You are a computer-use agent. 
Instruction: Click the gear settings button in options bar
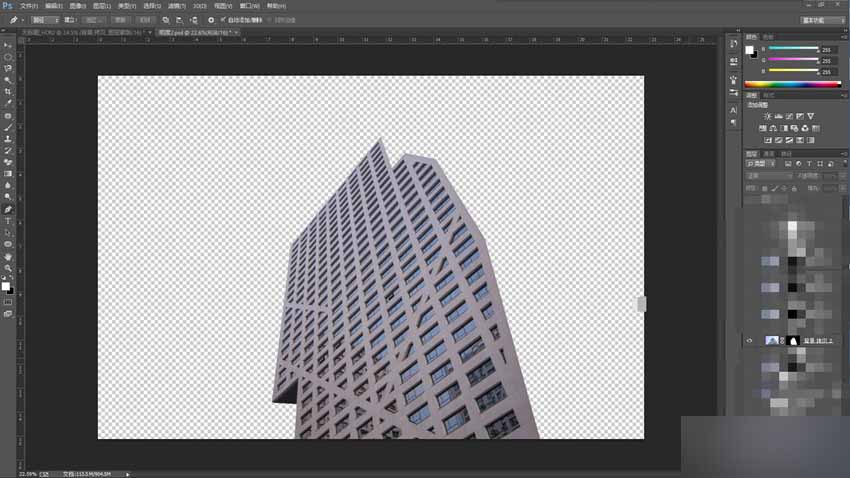(211, 20)
